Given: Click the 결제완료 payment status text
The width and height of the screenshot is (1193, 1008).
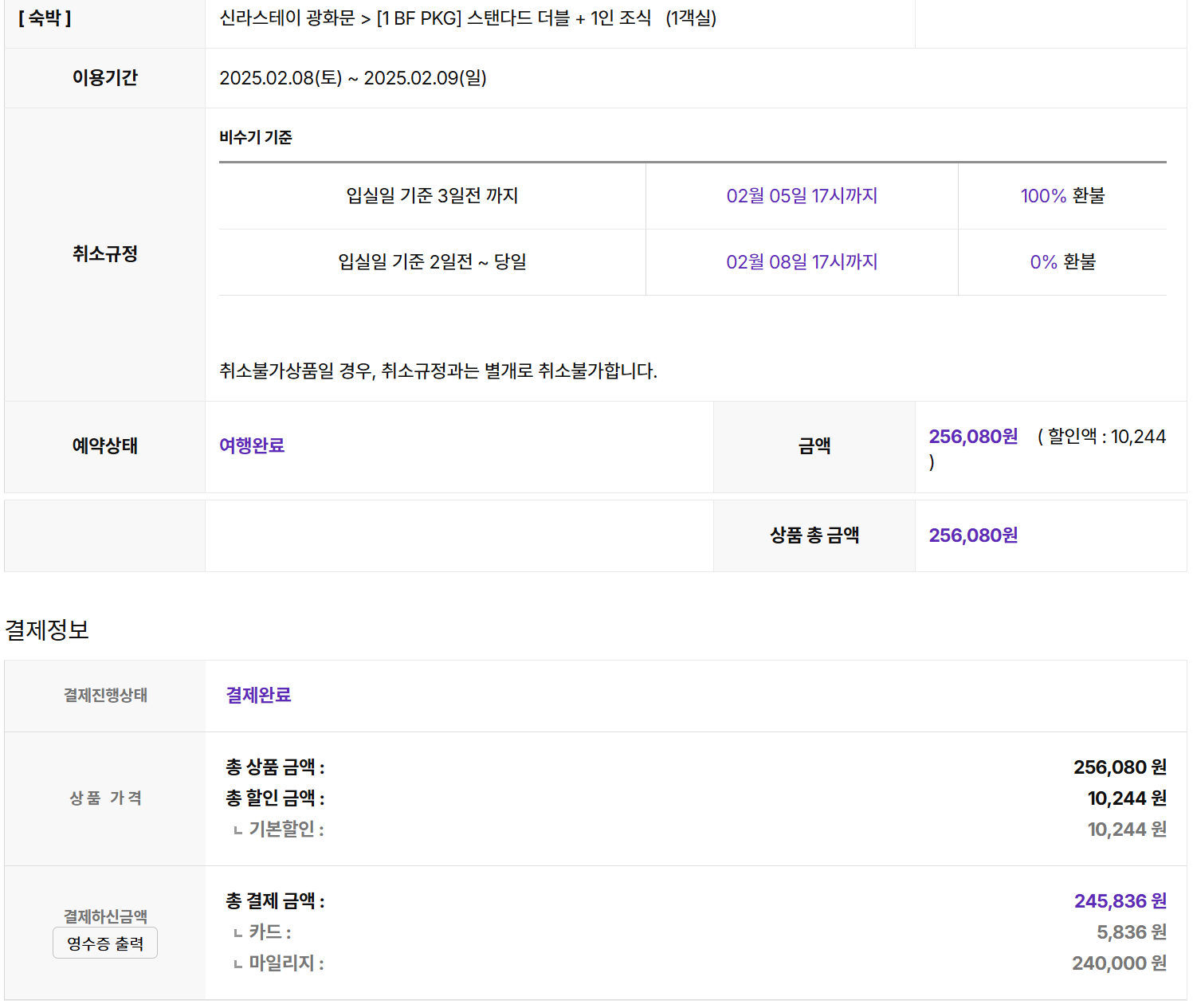Looking at the screenshot, I should [258, 695].
